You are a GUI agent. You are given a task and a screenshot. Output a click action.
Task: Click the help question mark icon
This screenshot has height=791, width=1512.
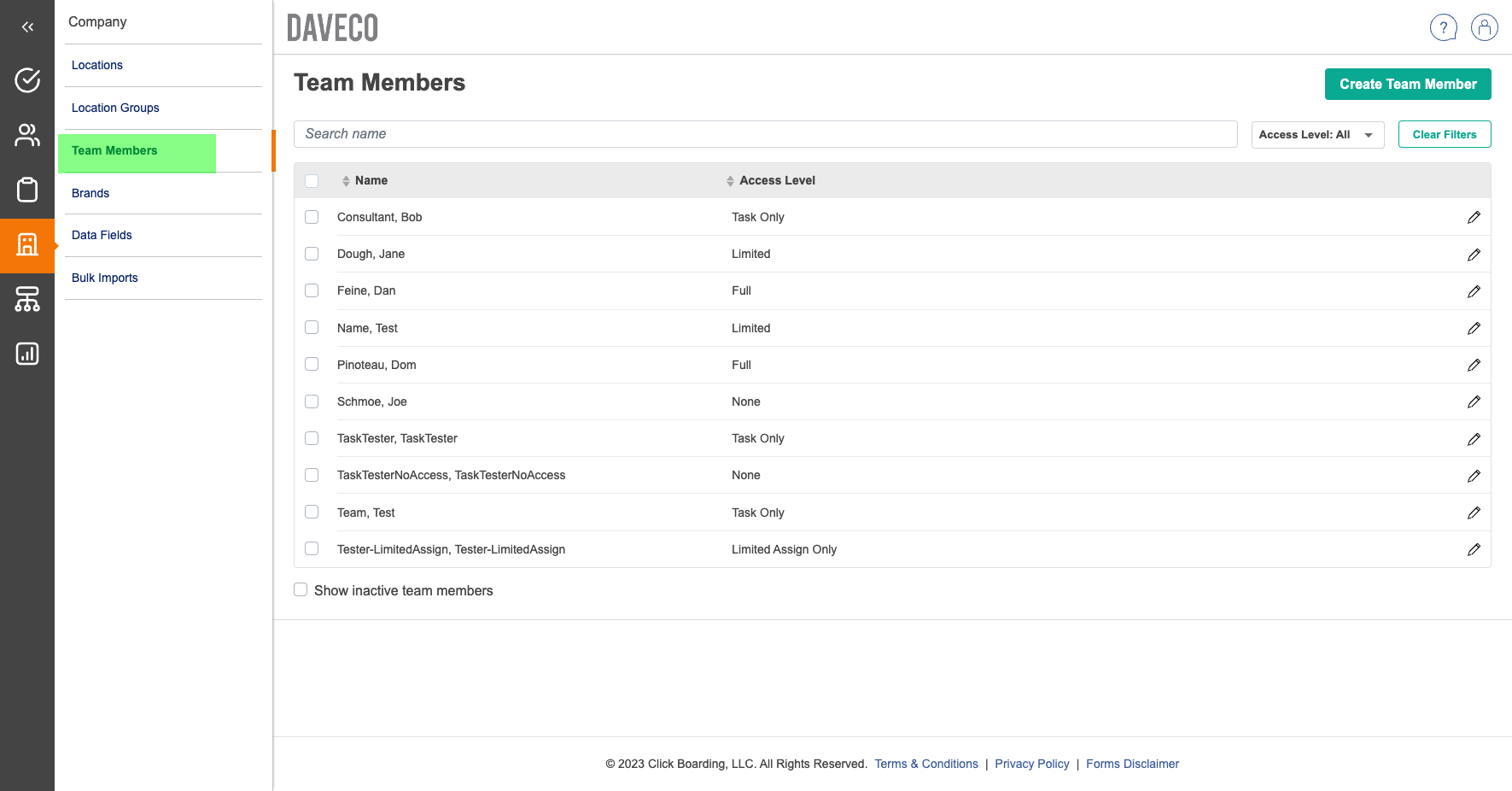tap(1443, 27)
